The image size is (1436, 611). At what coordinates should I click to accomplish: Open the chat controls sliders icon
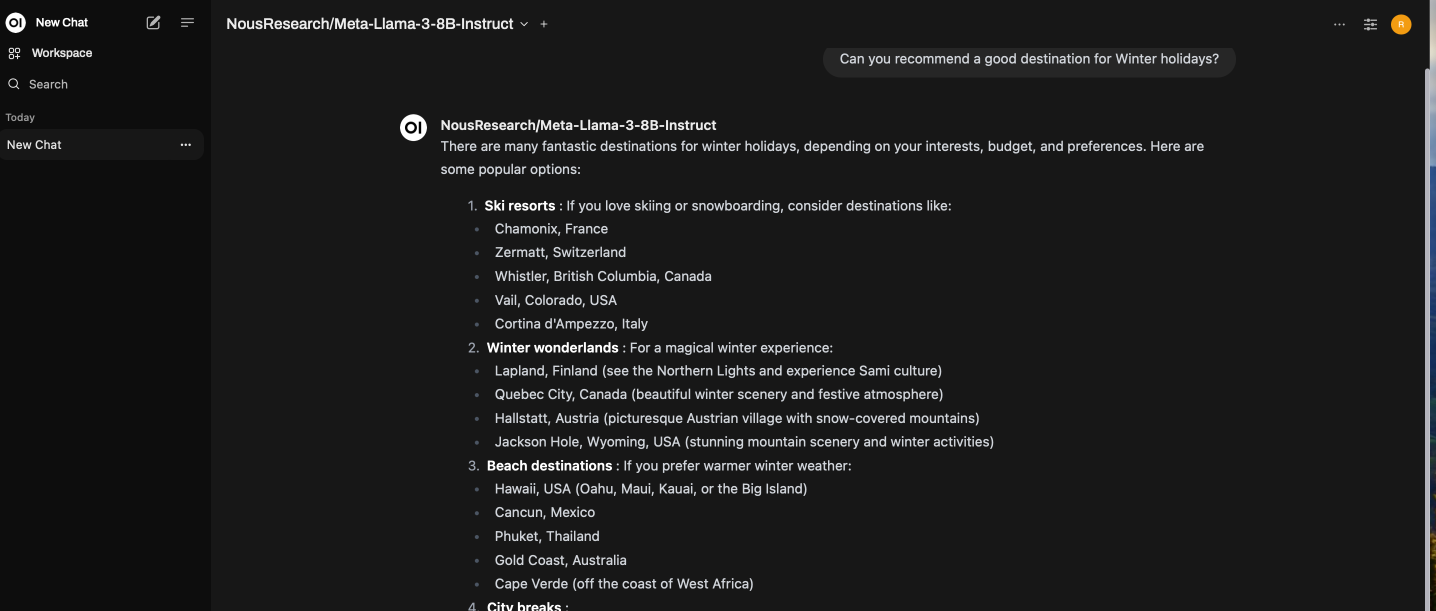[x=1370, y=24]
